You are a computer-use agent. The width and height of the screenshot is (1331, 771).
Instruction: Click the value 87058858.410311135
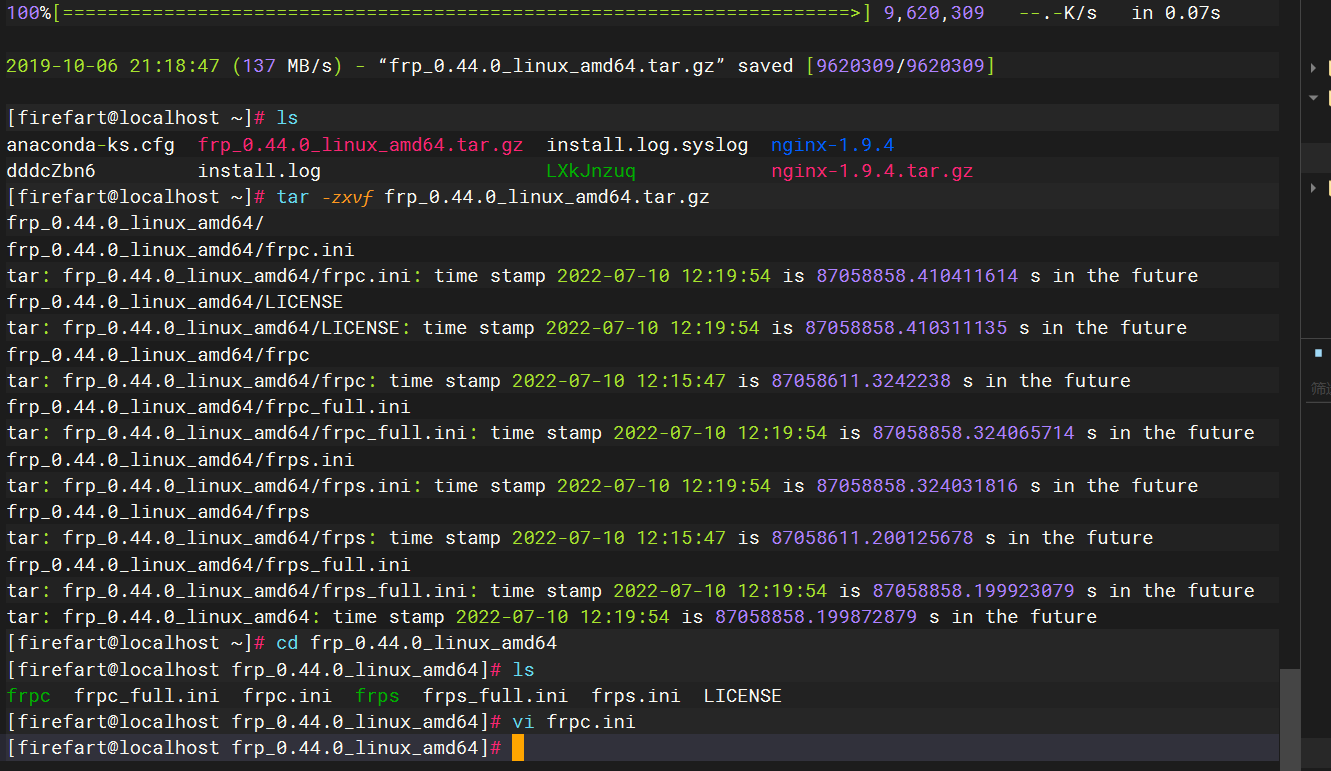coord(906,328)
